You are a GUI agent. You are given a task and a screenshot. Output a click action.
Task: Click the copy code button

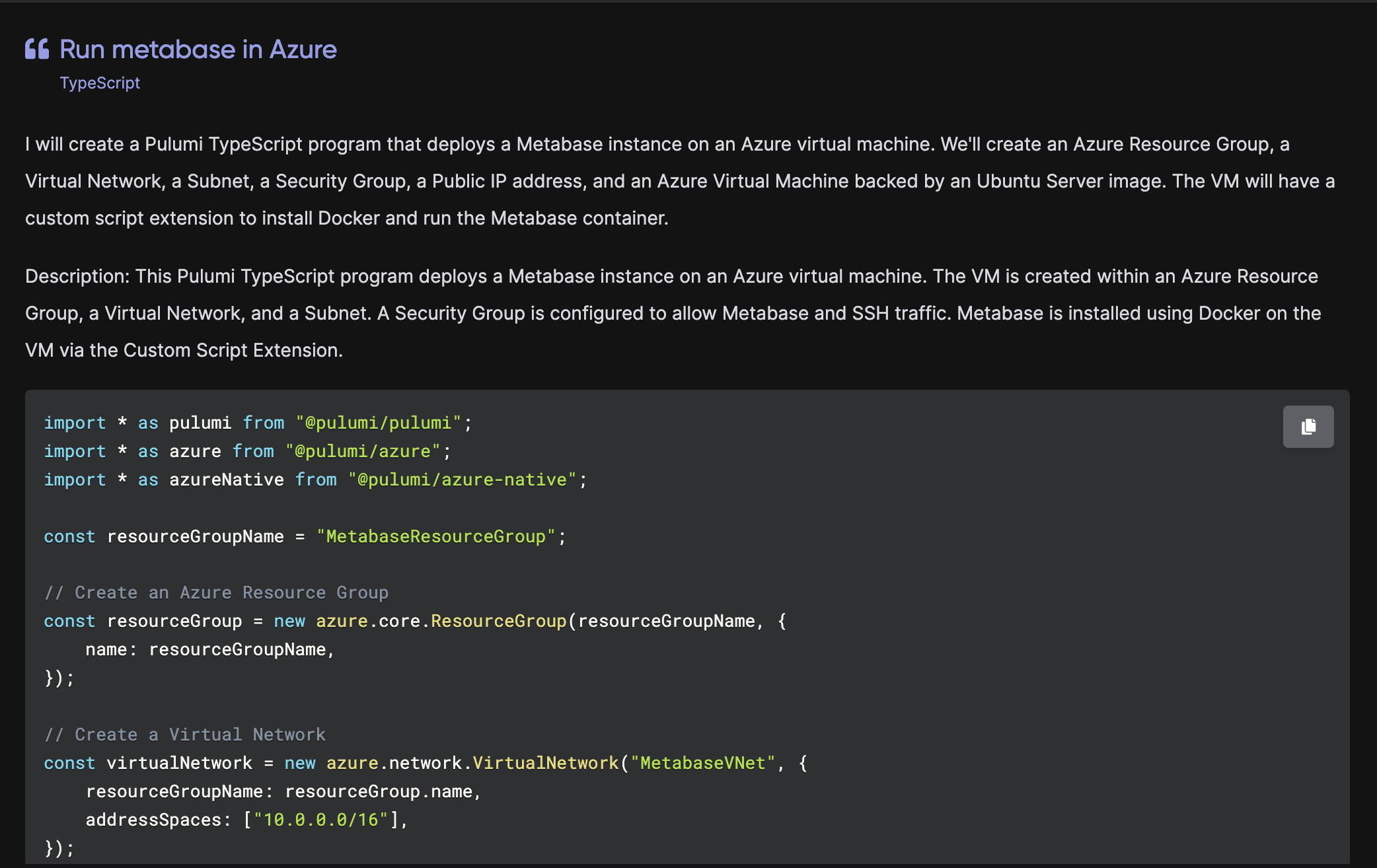[x=1308, y=427]
